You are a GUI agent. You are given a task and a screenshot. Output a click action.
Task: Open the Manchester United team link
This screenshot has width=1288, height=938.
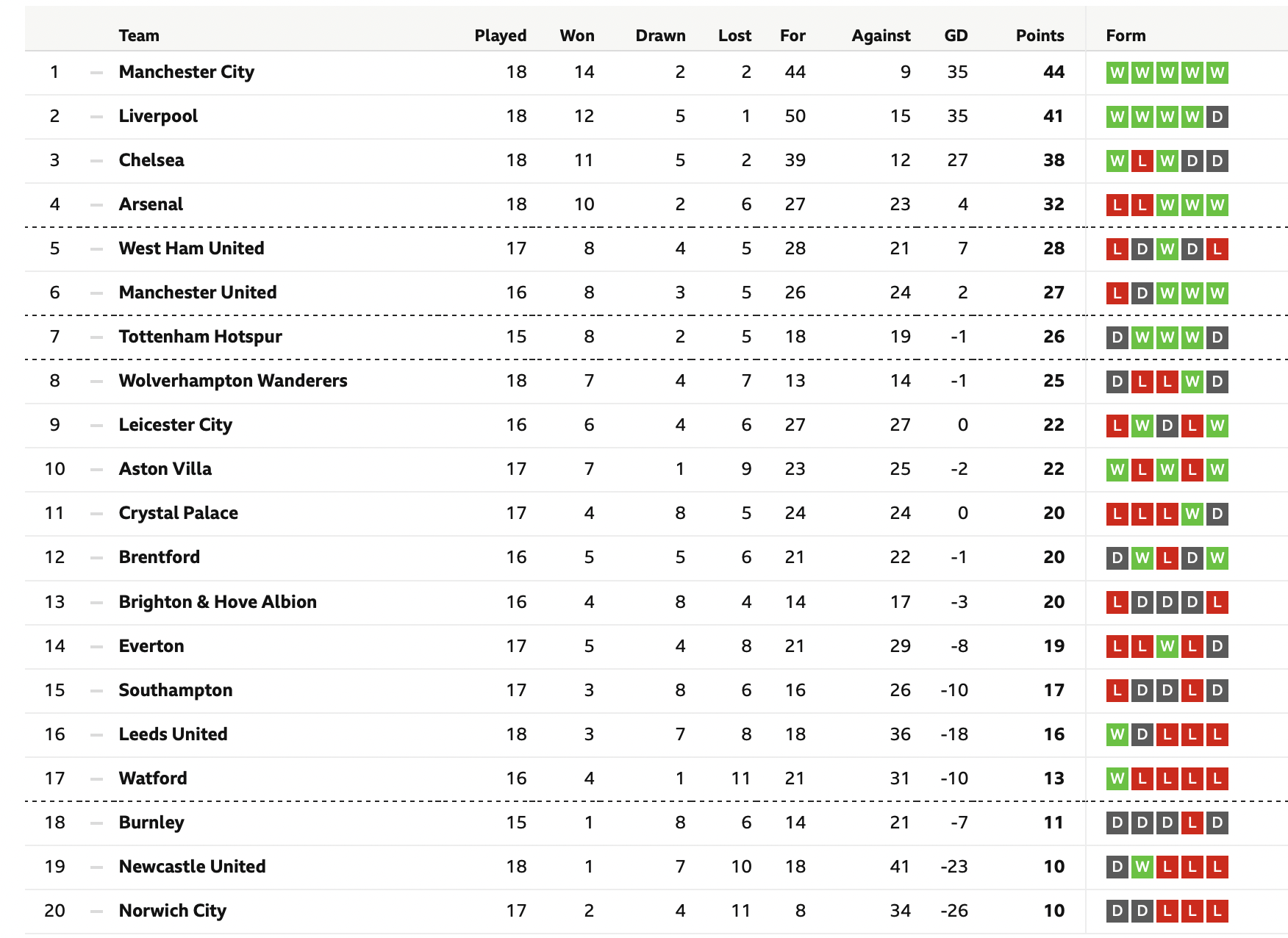coord(198,293)
